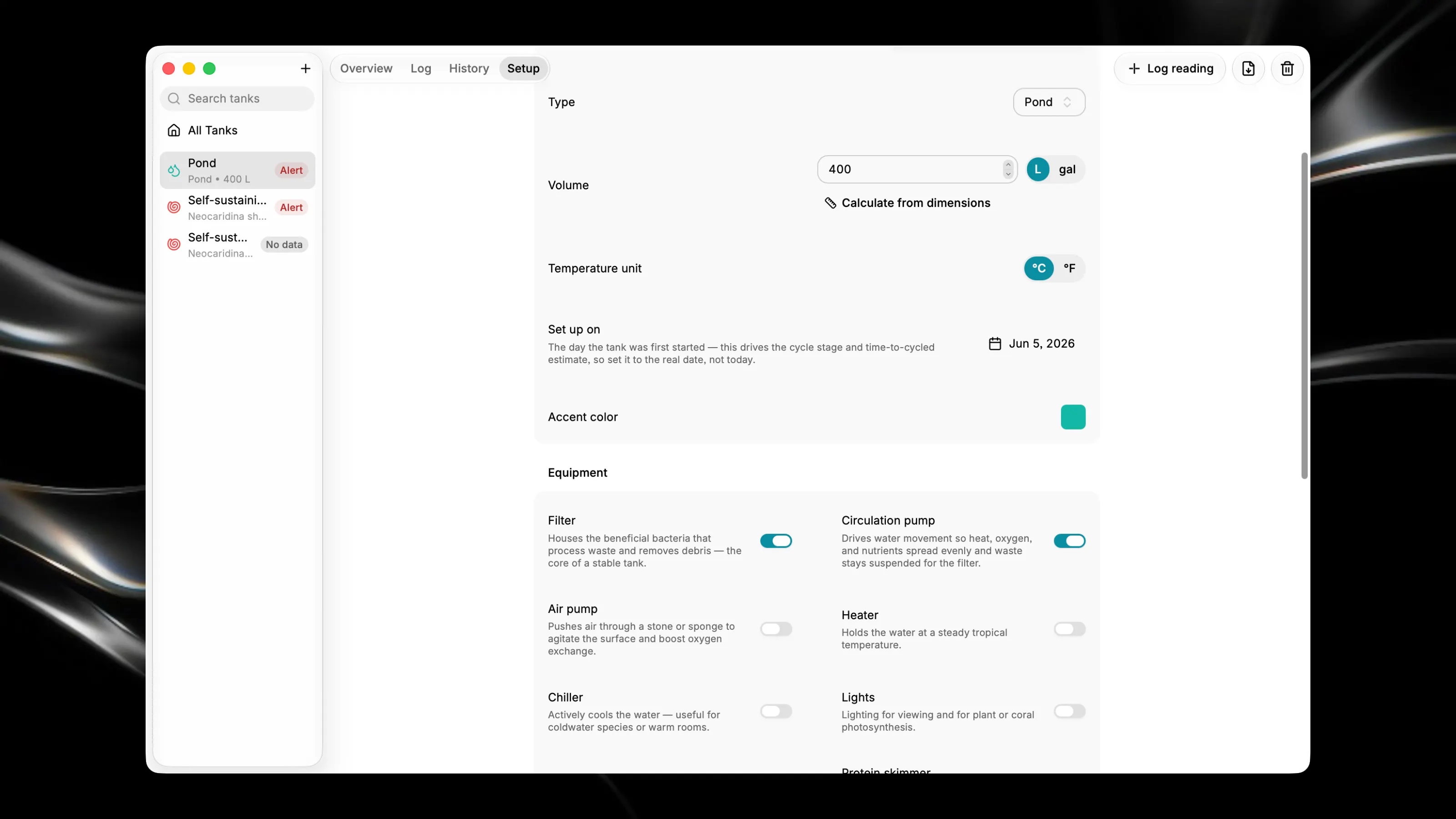Select °C temperature unit
Screen dimensions: 1456x819
[1039, 268]
